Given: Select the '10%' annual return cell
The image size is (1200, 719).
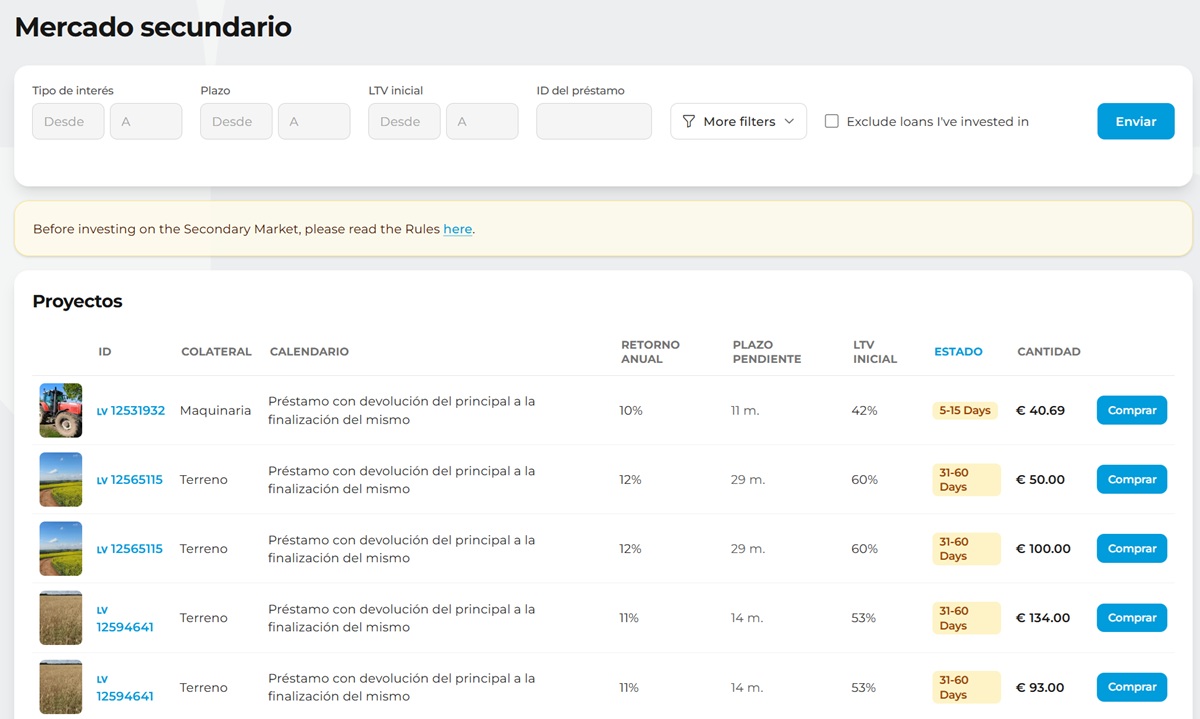Looking at the screenshot, I should pos(631,410).
